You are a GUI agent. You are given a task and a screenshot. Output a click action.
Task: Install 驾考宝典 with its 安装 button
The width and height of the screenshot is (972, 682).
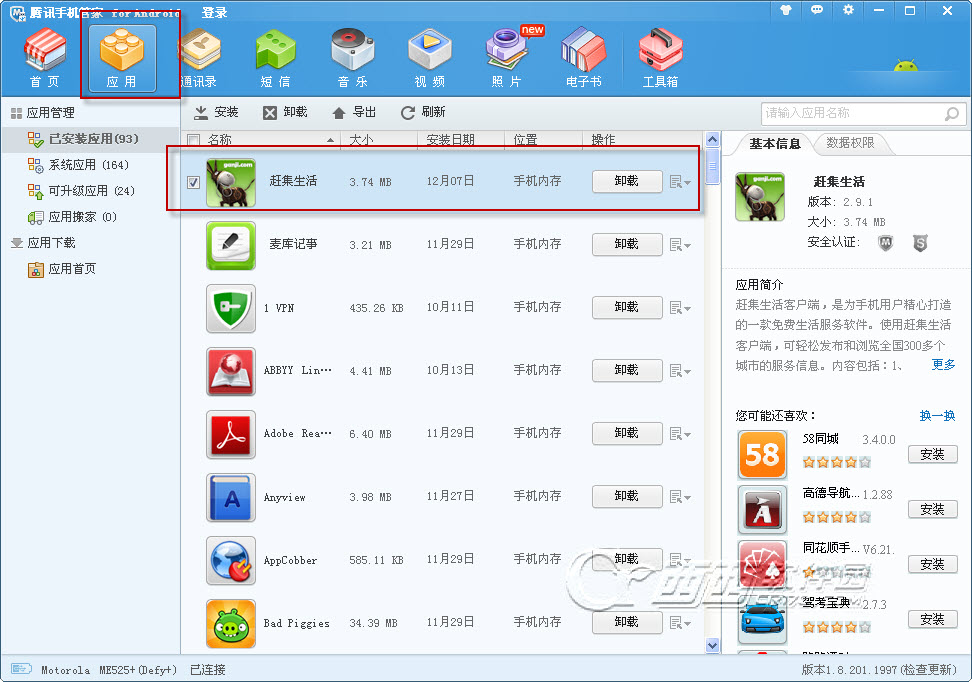click(x=932, y=619)
